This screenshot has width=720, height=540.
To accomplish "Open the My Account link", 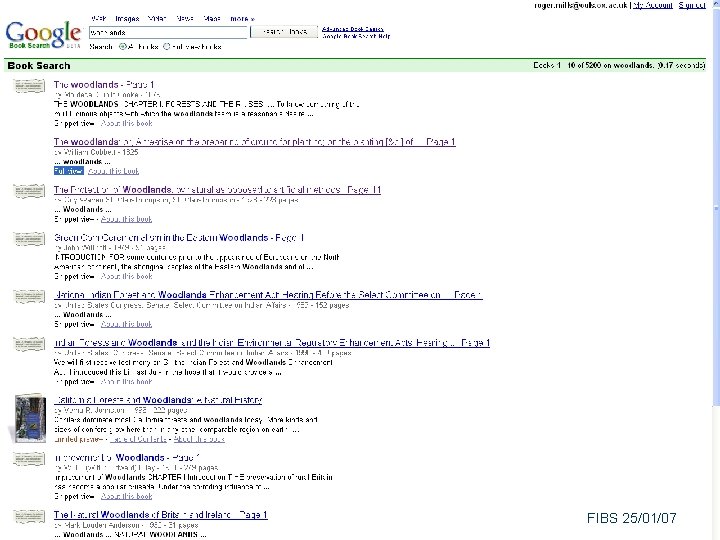I will pyautogui.click(x=652, y=5).
